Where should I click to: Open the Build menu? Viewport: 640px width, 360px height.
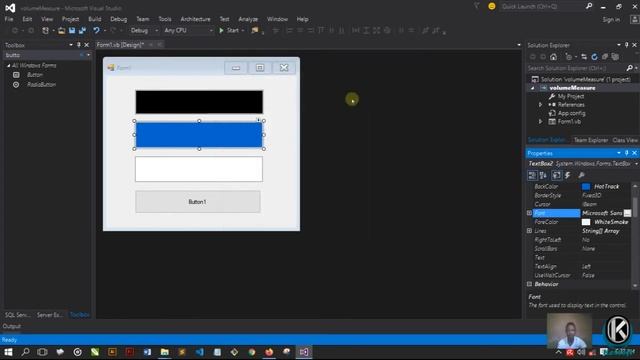point(95,19)
